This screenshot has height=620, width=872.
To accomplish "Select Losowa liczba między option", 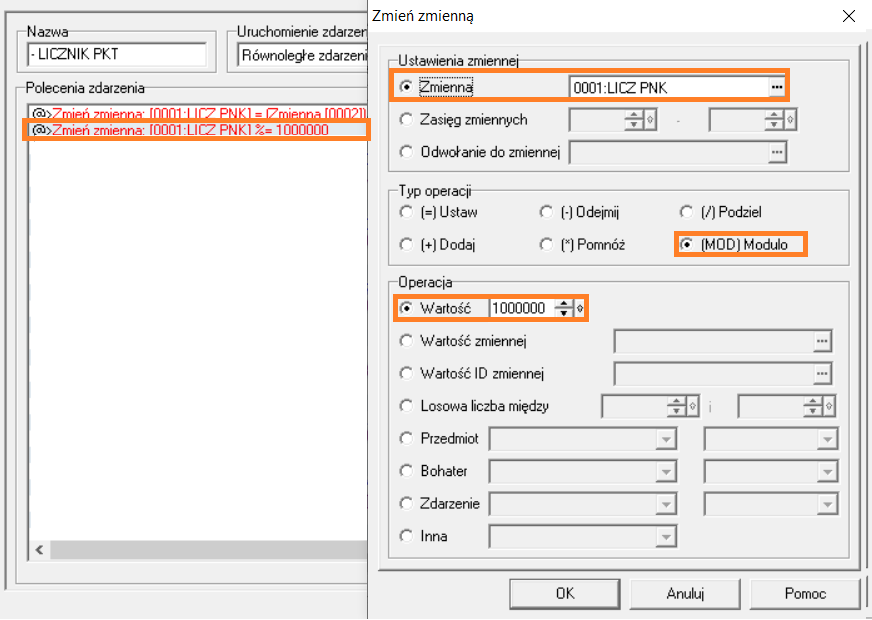I will coord(406,406).
